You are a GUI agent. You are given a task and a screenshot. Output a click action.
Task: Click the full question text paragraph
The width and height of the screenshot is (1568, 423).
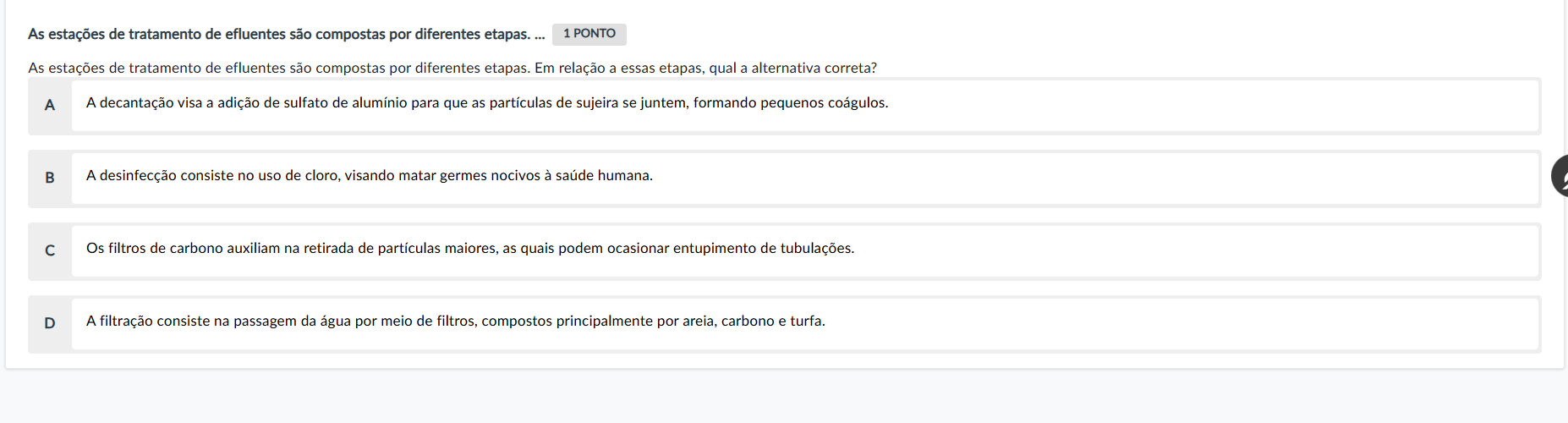point(452,68)
